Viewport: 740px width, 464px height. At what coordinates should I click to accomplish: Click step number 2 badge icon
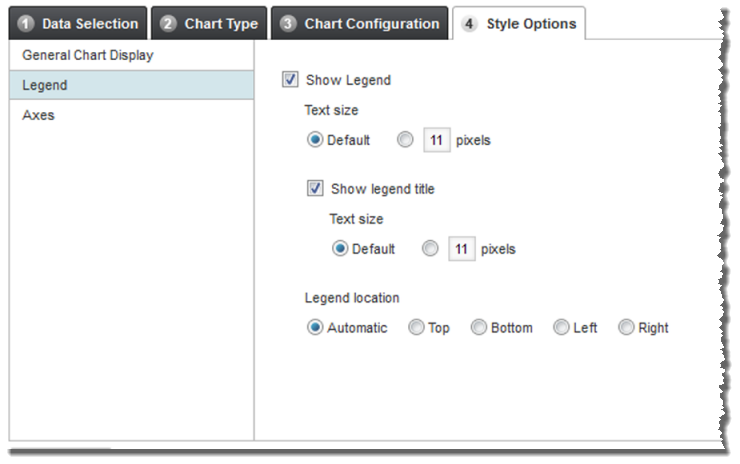click(168, 24)
